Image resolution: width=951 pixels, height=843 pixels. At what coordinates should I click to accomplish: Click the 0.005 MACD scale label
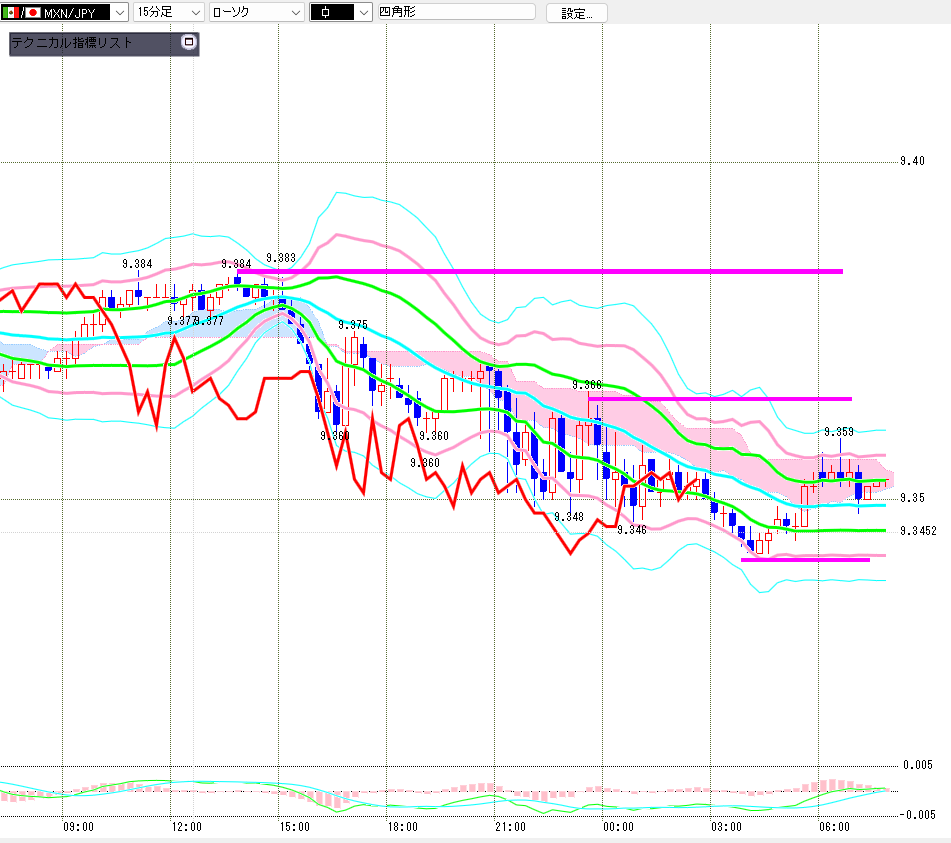point(918,765)
